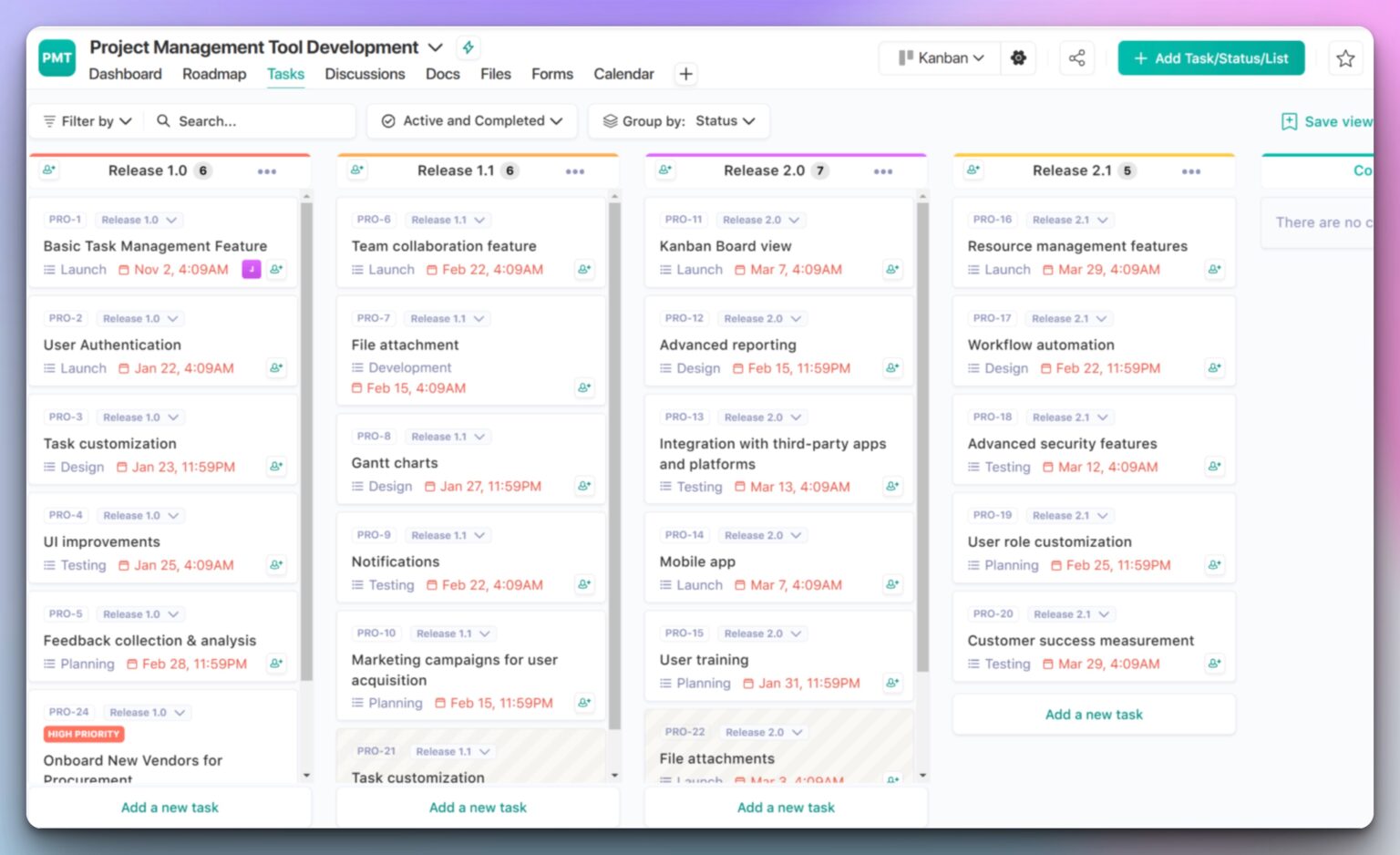
Task: Open the Group by: Status dropdown
Action: click(679, 120)
